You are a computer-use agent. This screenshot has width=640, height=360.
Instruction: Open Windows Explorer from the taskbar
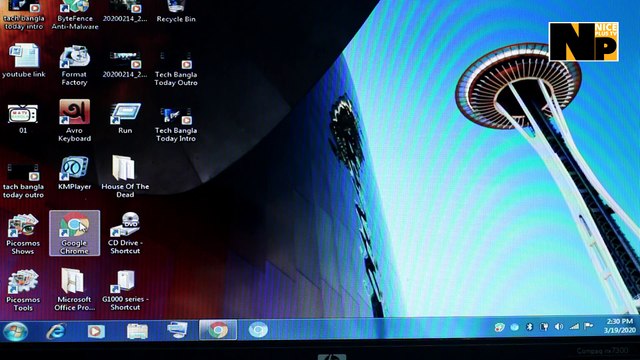pos(137,331)
